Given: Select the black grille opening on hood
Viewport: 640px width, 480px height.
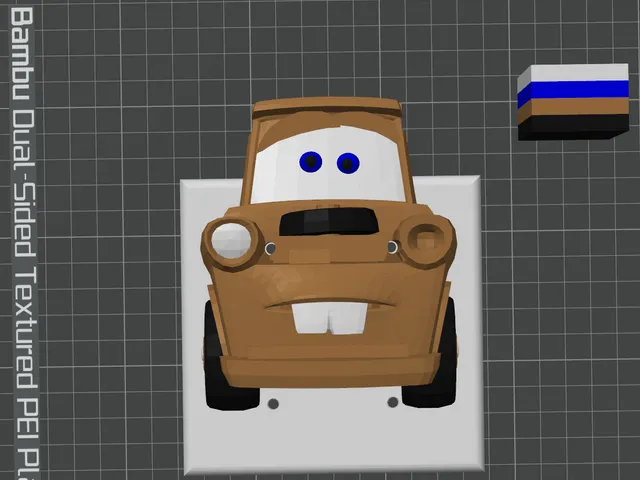Looking at the screenshot, I should (x=328, y=222).
